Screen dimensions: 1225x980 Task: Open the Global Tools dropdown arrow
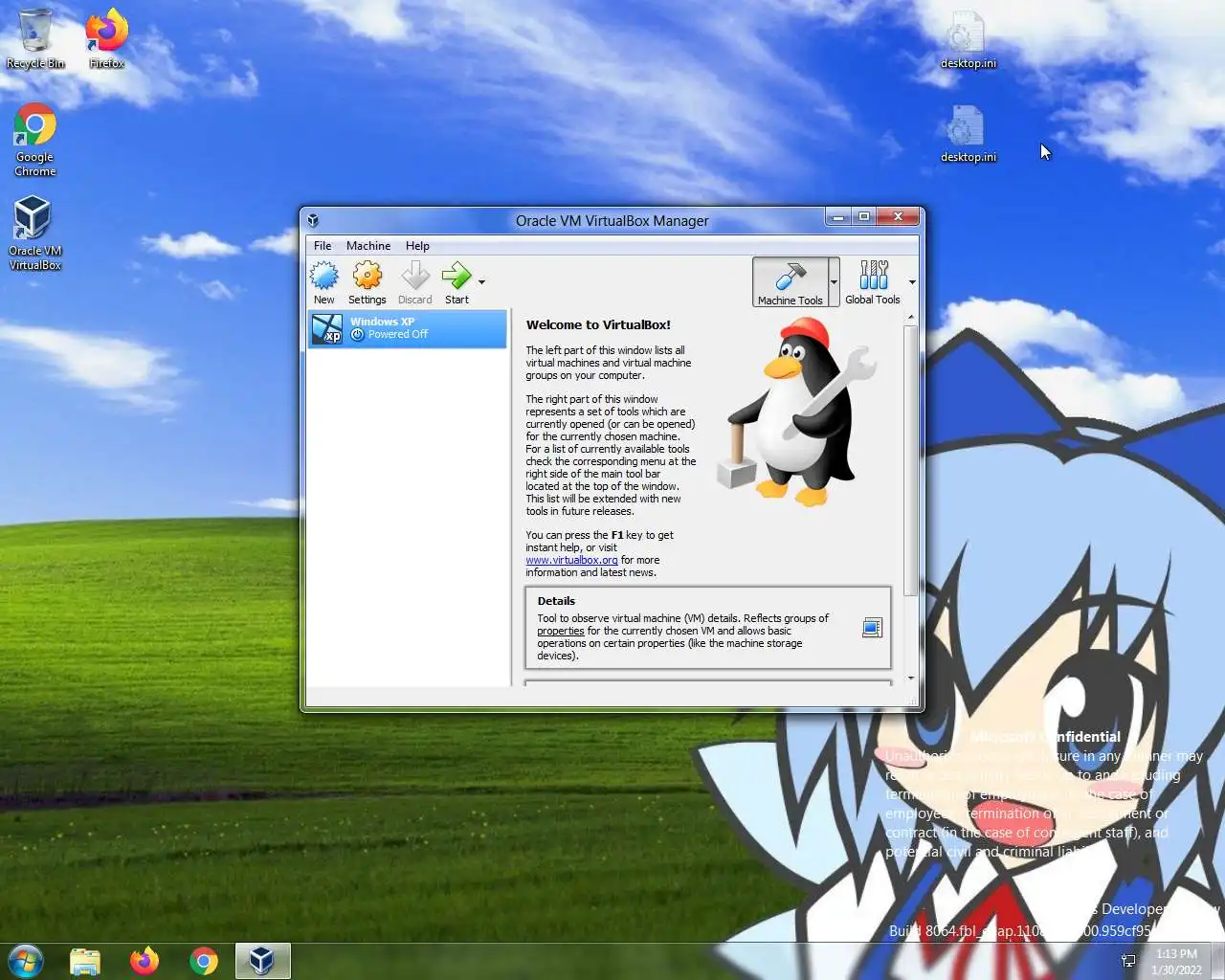click(912, 282)
